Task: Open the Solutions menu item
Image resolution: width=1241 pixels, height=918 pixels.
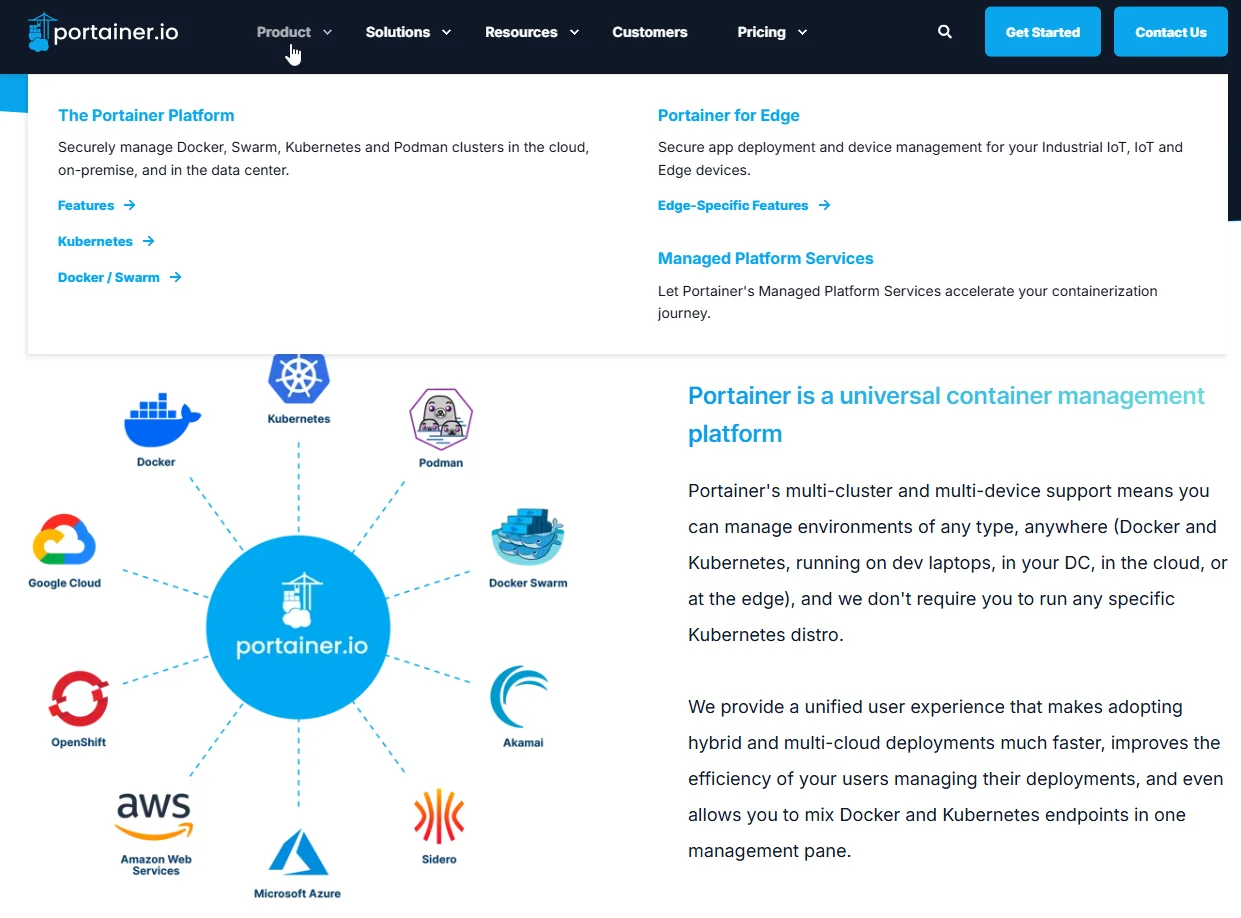Action: click(398, 32)
